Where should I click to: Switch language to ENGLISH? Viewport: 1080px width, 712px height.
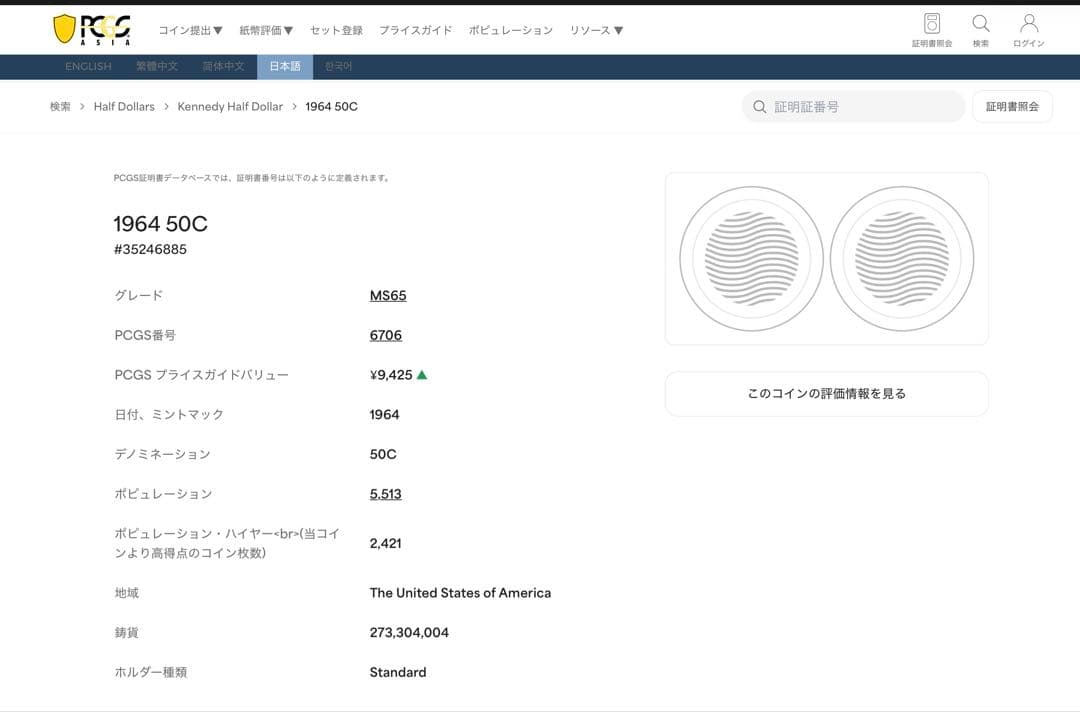[88, 66]
